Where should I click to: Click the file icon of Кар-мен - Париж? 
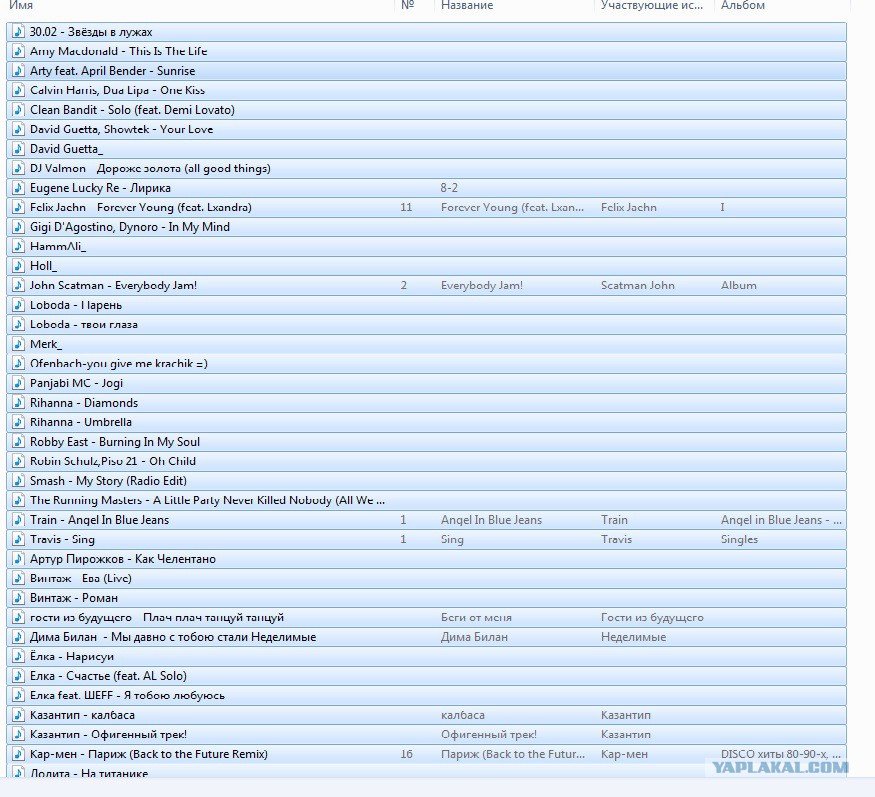18,755
